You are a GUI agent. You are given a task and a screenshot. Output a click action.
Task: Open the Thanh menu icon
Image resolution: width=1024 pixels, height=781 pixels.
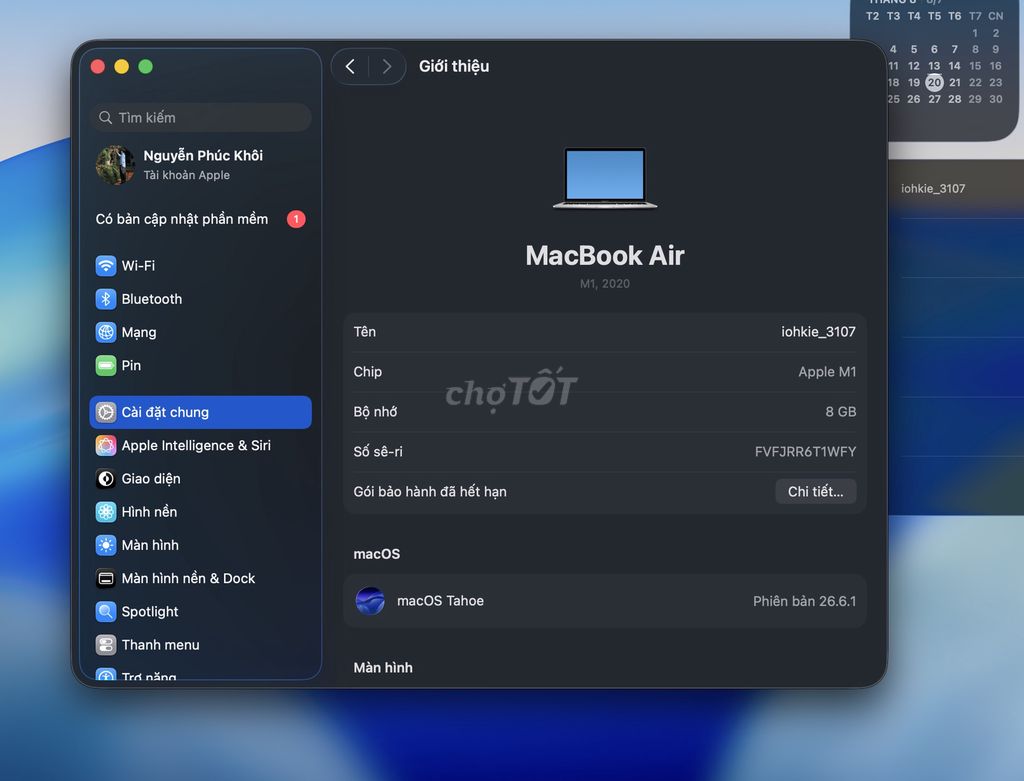coord(106,645)
